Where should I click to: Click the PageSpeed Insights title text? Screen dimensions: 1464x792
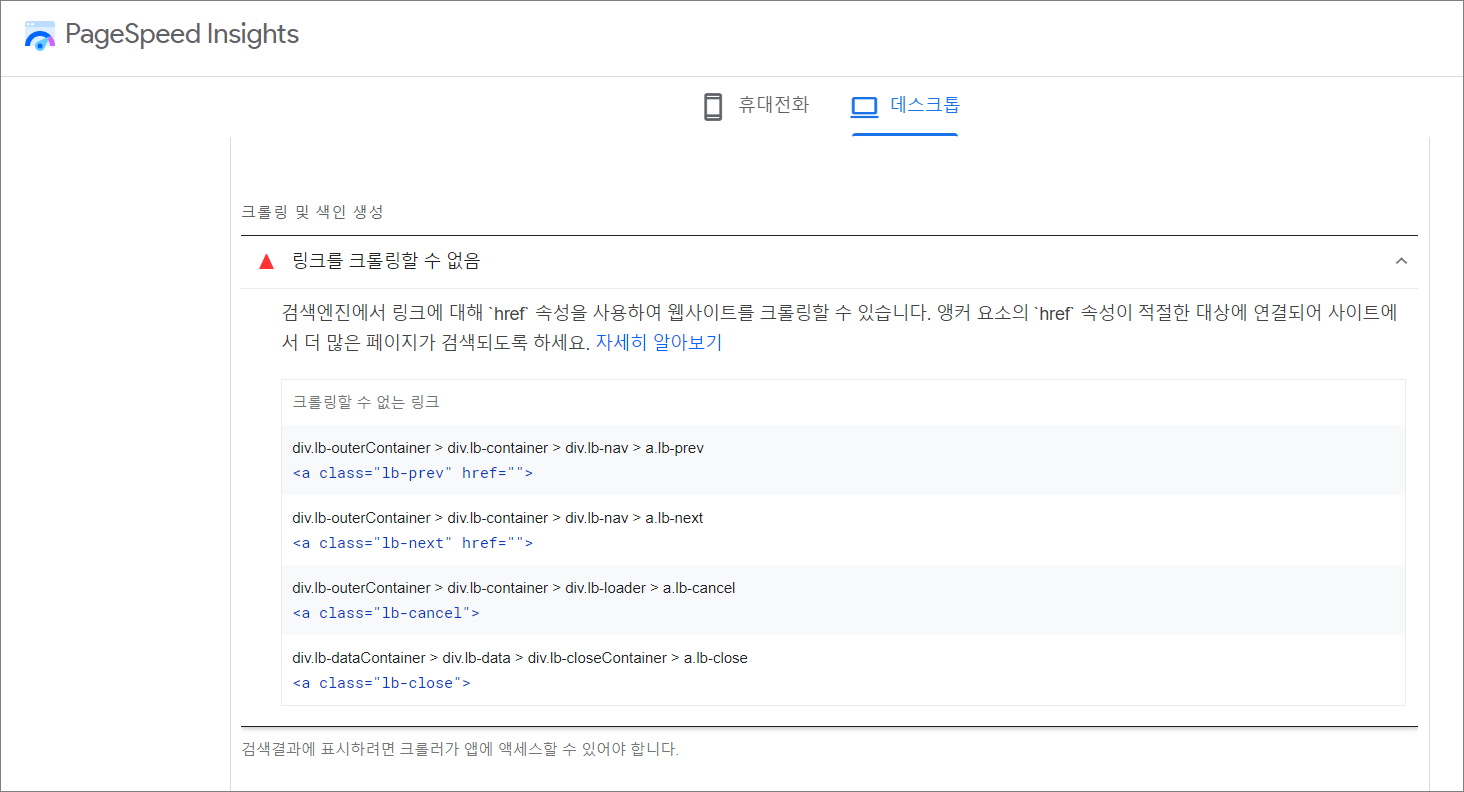click(182, 34)
